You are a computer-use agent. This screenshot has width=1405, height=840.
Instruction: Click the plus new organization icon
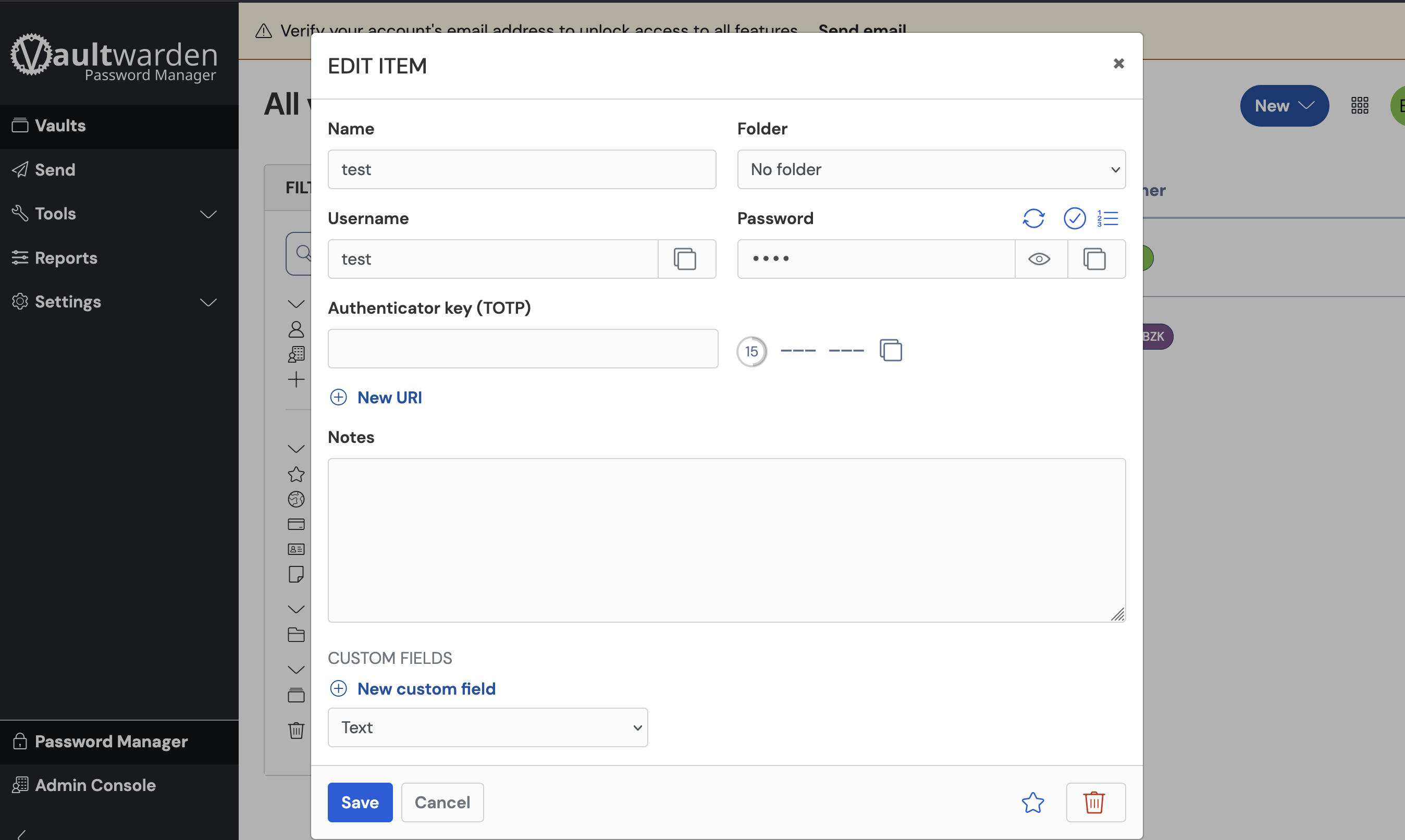click(x=296, y=380)
